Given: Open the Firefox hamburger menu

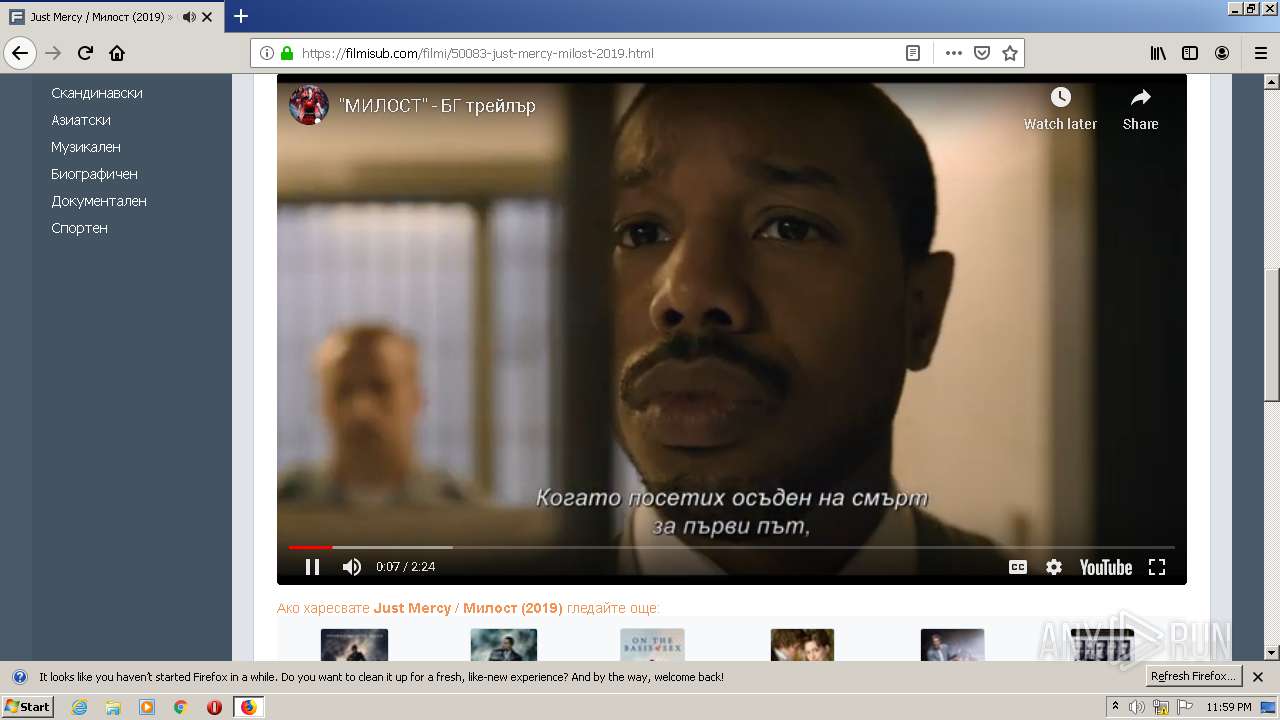Looking at the screenshot, I should point(1260,53).
